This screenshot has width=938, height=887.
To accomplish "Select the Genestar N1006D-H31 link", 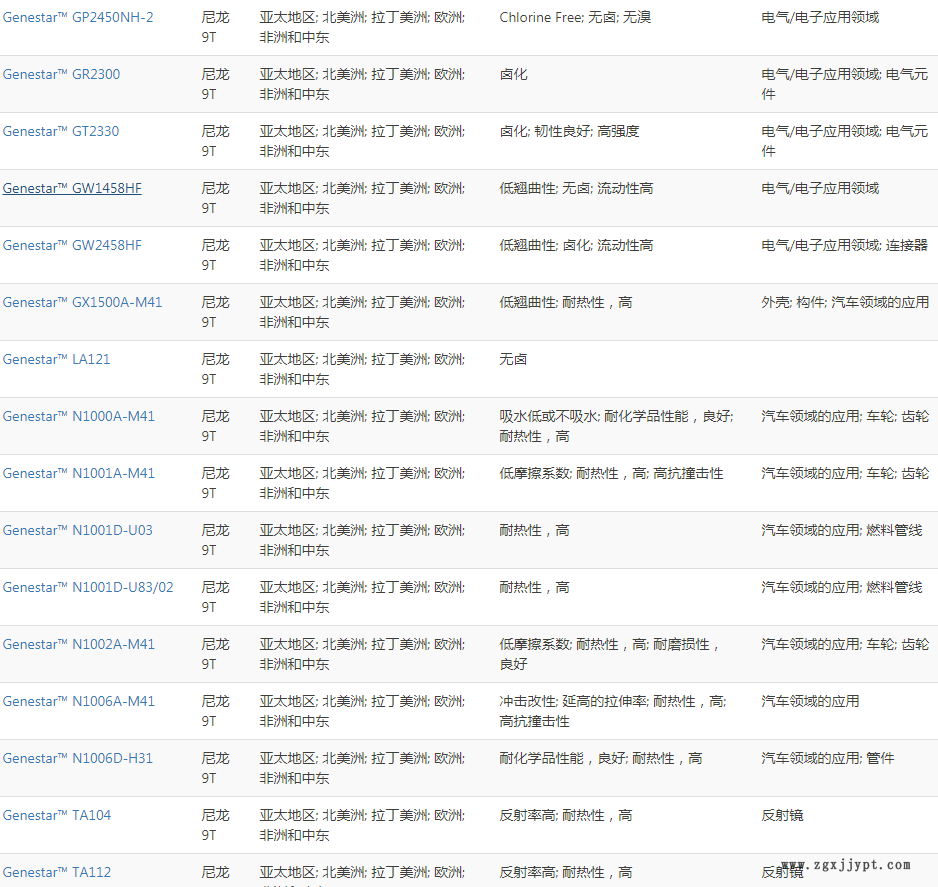I will 77,758.
